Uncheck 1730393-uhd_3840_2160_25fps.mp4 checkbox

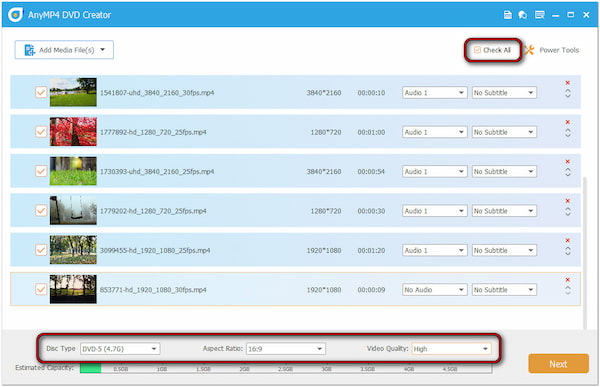[41, 171]
